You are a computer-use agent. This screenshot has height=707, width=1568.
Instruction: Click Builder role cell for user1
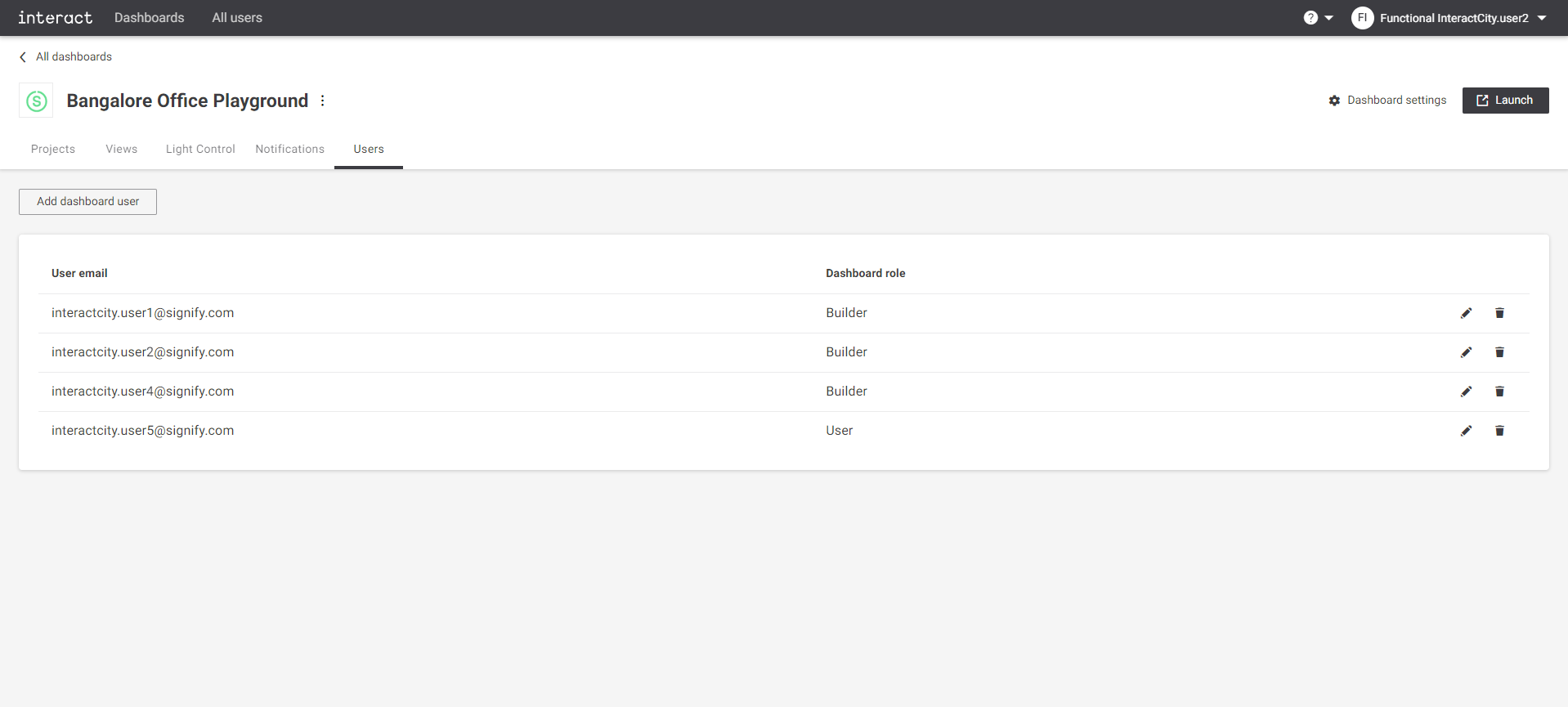click(846, 313)
